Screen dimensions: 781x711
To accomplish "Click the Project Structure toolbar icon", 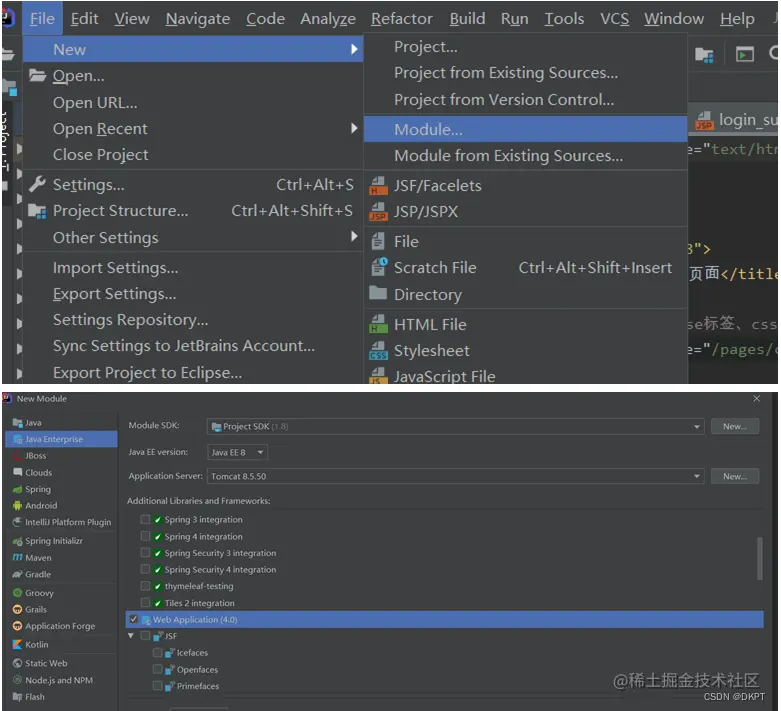I will [x=704, y=54].
